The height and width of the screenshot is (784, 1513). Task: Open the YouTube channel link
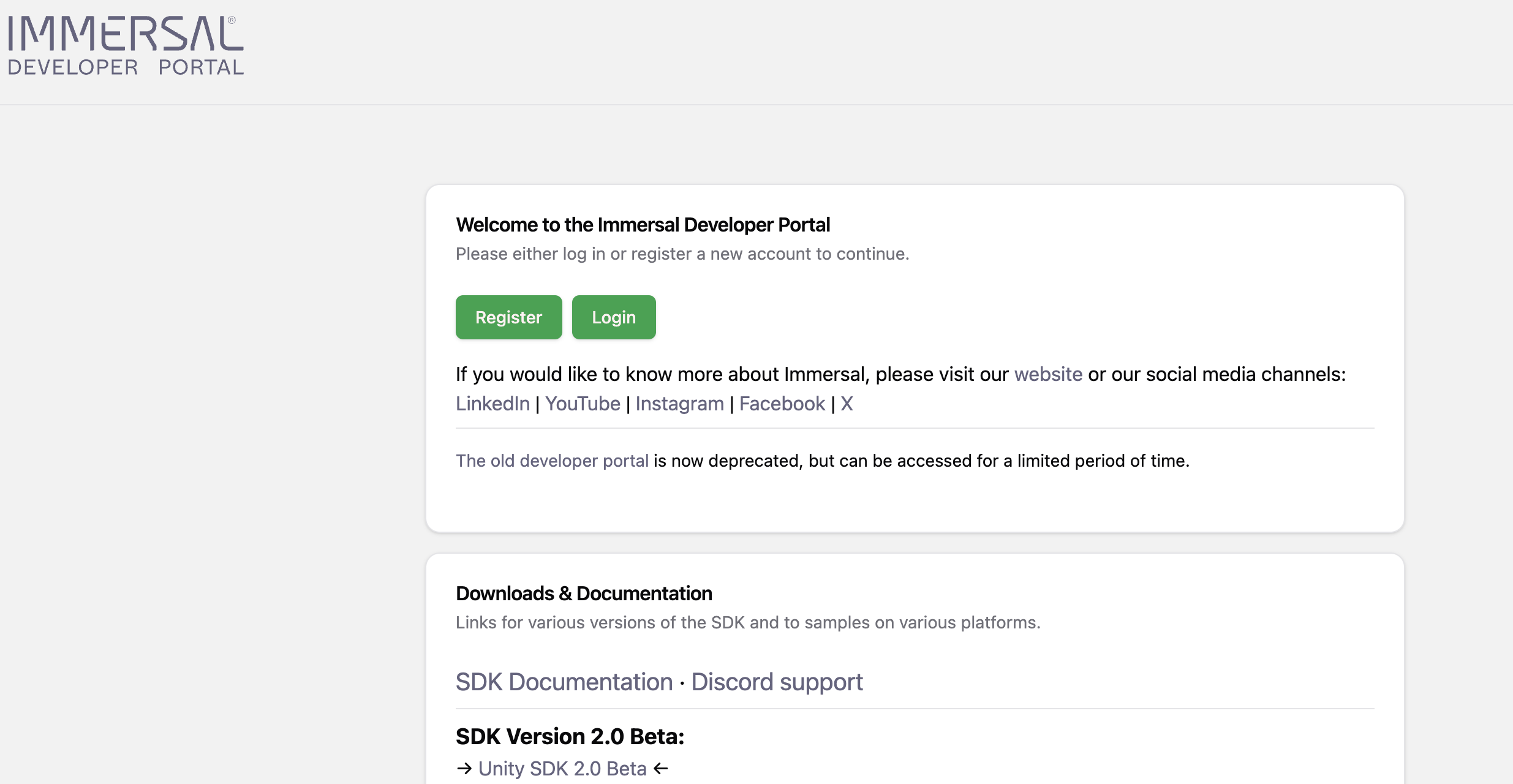(583, 404)
